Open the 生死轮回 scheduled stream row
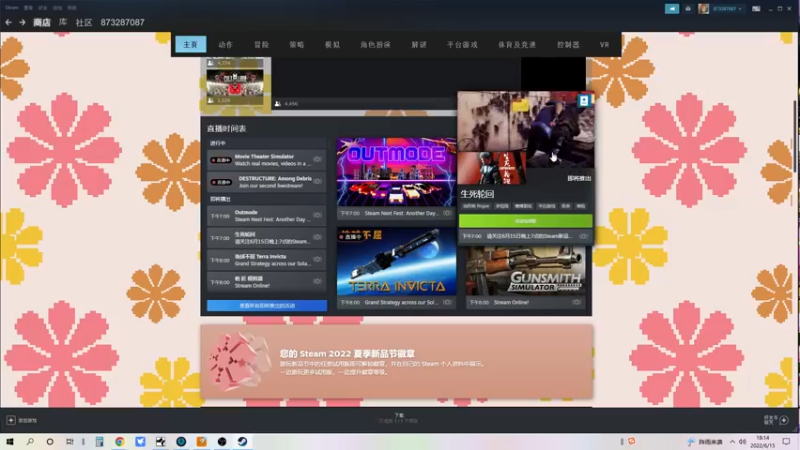 pyautogui.click(x=266, y=238)
